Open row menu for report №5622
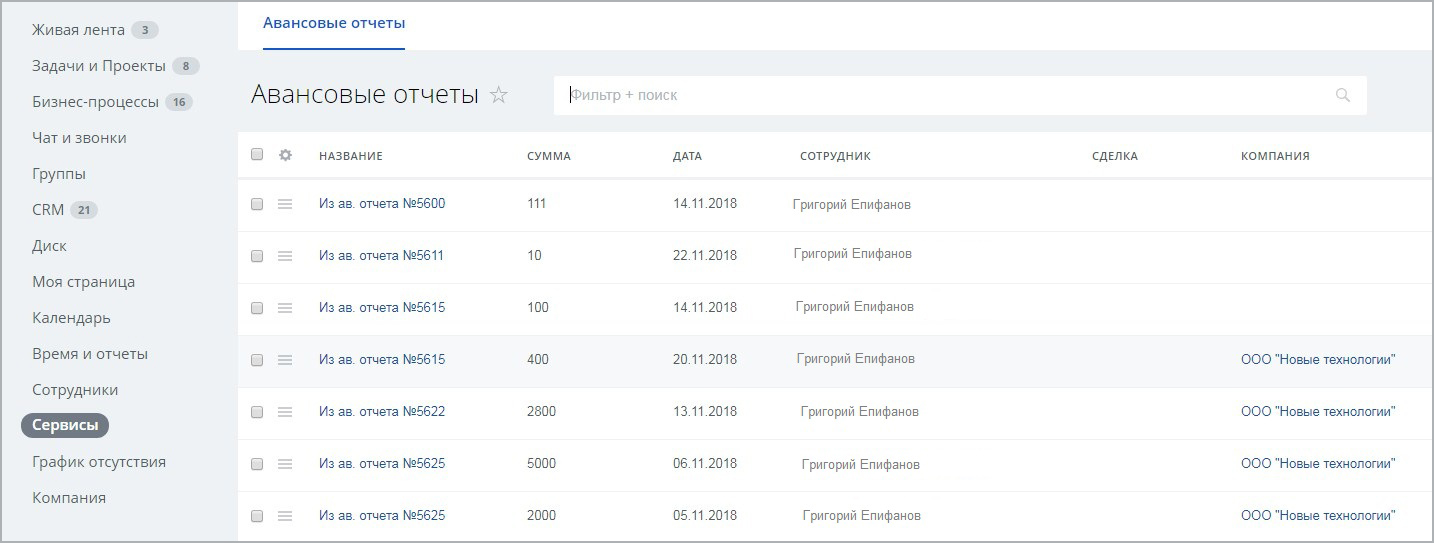This screenshot has width=1434, height=543. (x=285, y=412)
